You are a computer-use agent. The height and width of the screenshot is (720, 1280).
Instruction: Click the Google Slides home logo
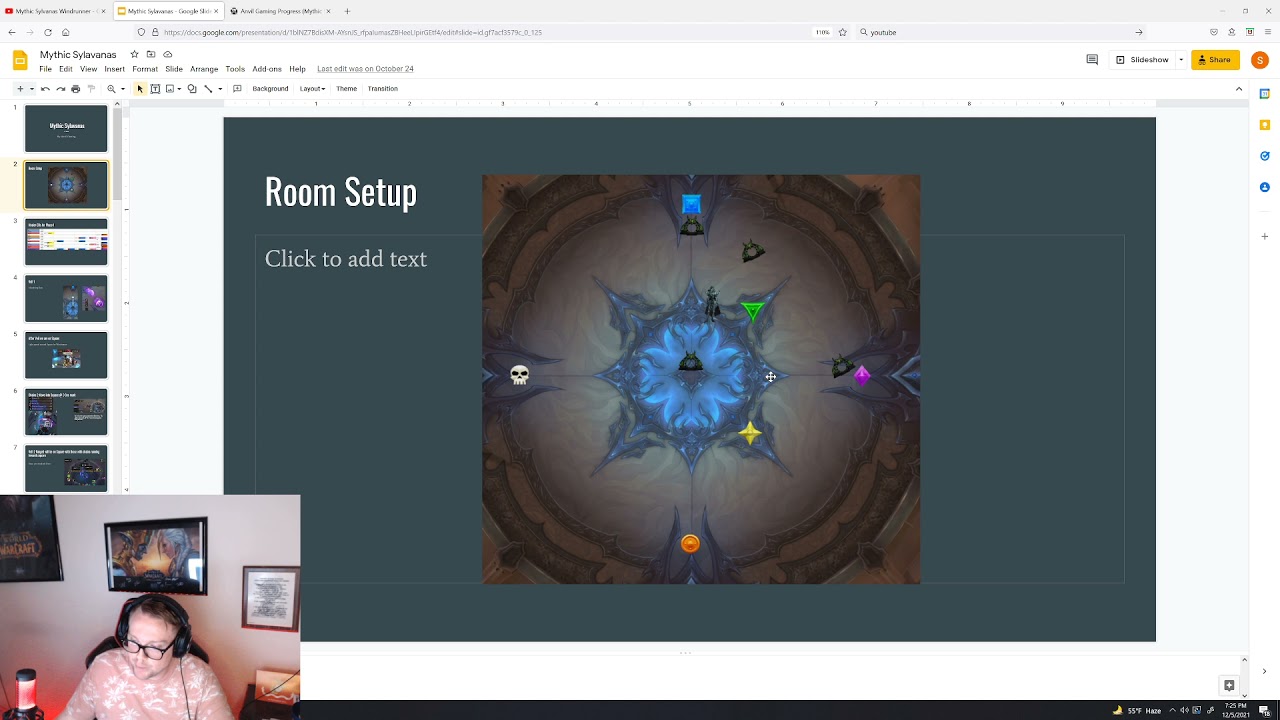[x=20, y=60]
